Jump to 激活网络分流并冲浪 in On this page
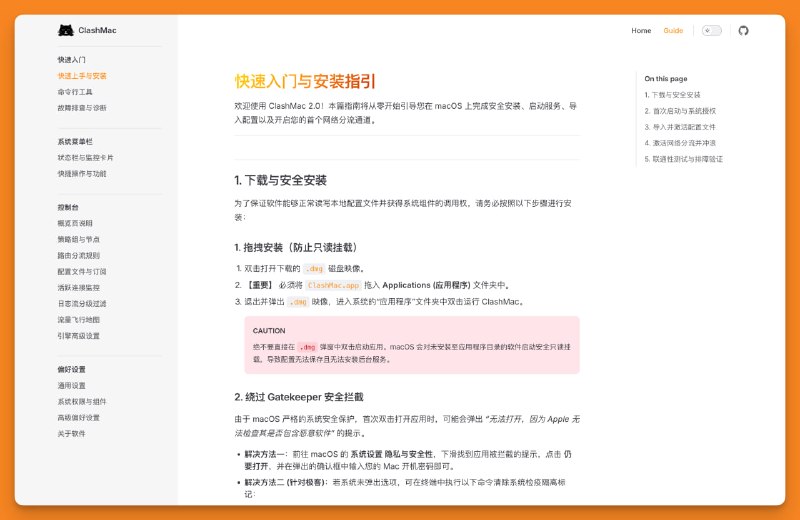The width and height of the screenshot is (800, 520). [680, 143]
